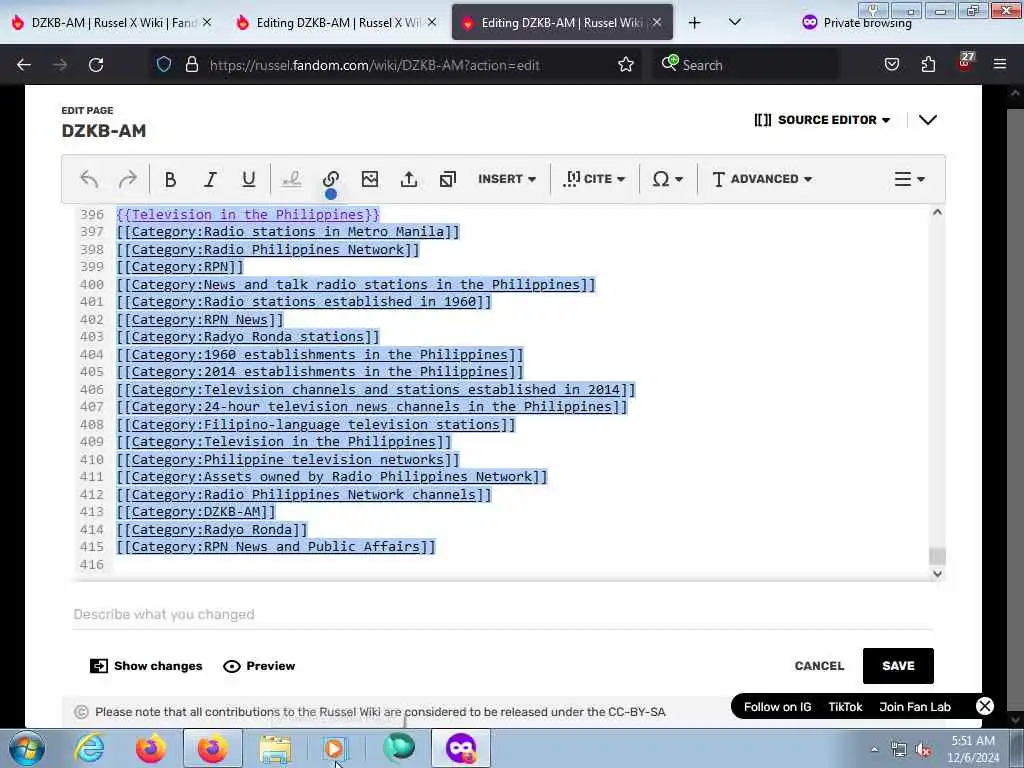
Task: Click the list all tabs chevron
Action: tap(735, 22)
